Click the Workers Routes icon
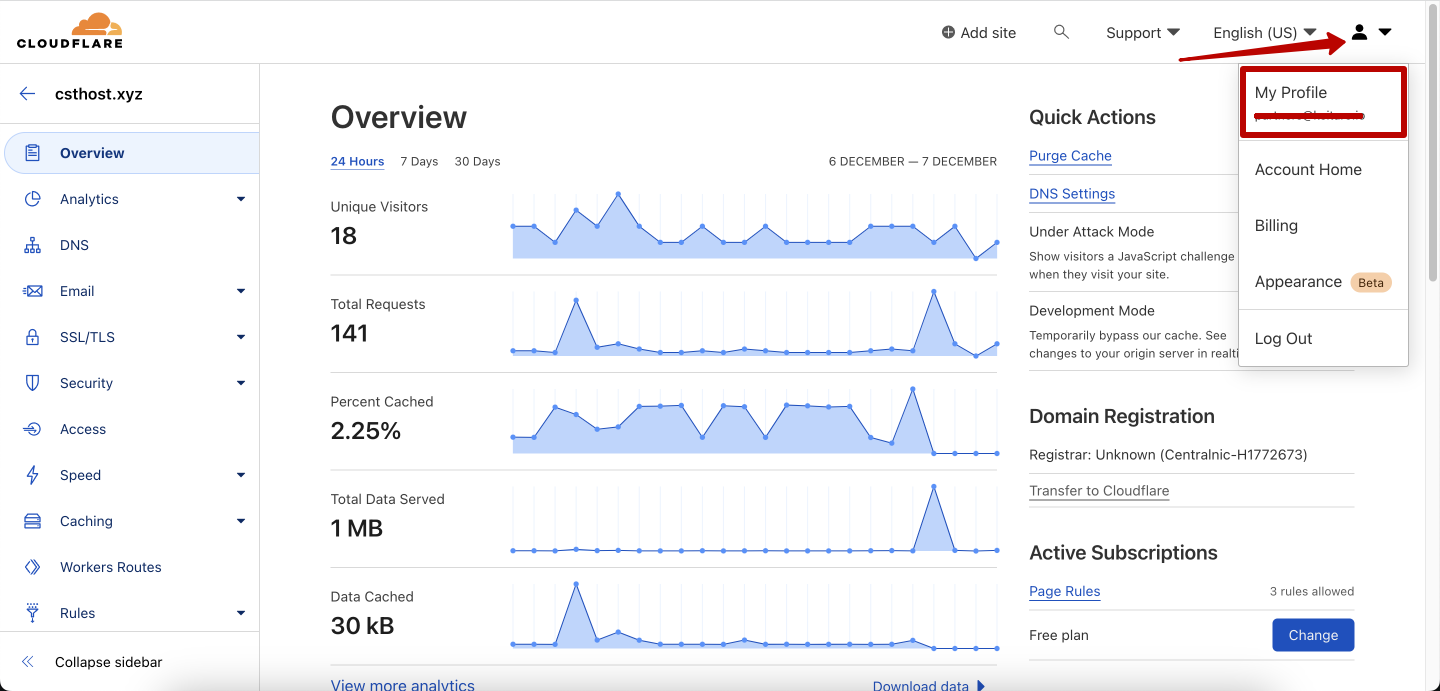The width and height of the screenshot is (1440, 691). [x=33, y=567]
